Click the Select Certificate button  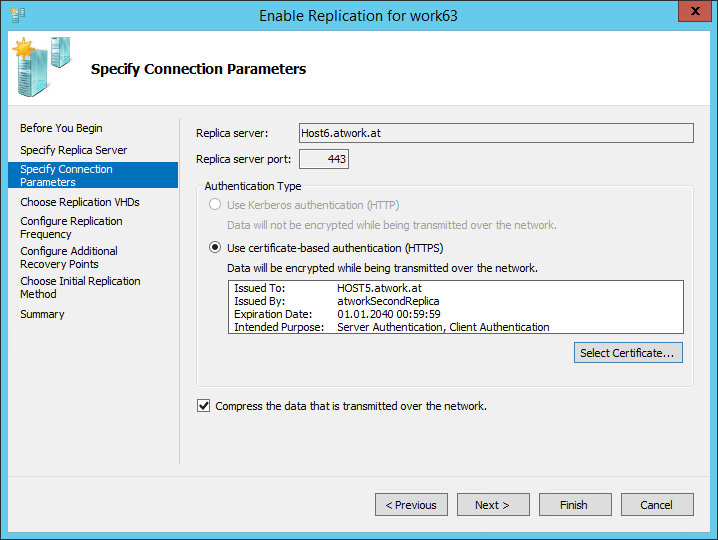point(629,352)
